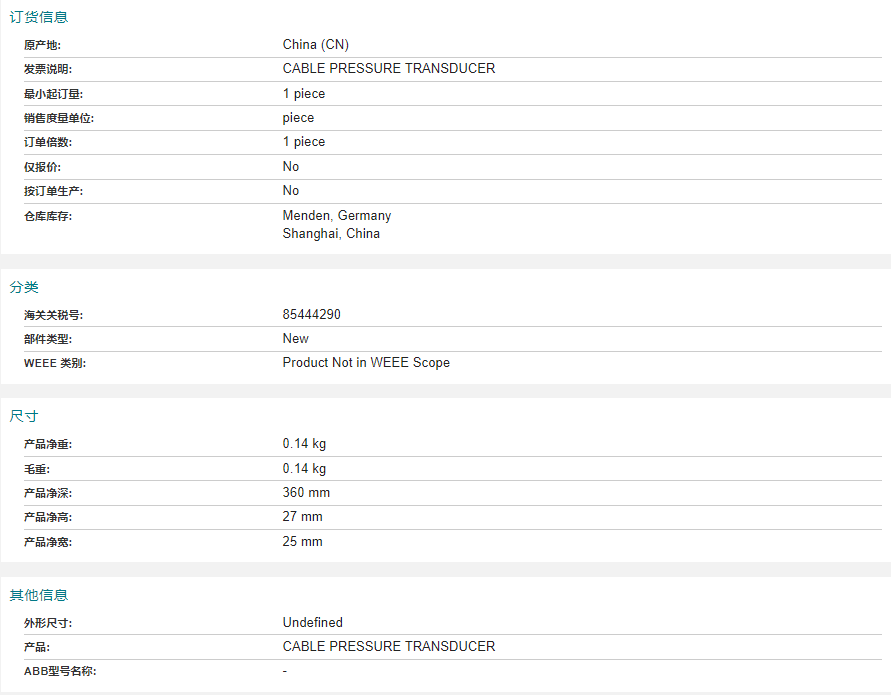891x695 pixels.
Task: Click the 产品净重 label
Action: (48, 444)
